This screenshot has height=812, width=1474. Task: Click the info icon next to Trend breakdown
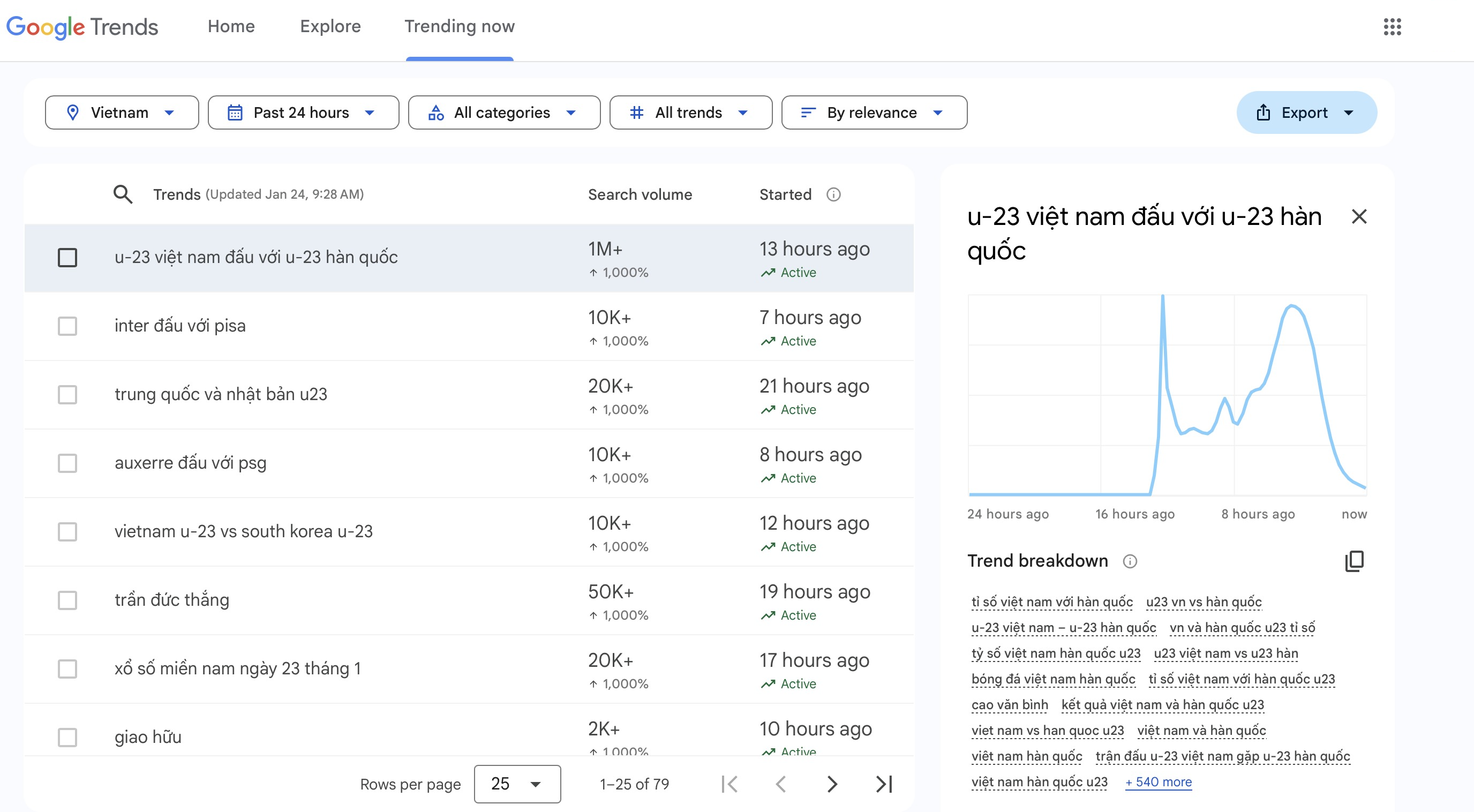[x=1130, y=561]
